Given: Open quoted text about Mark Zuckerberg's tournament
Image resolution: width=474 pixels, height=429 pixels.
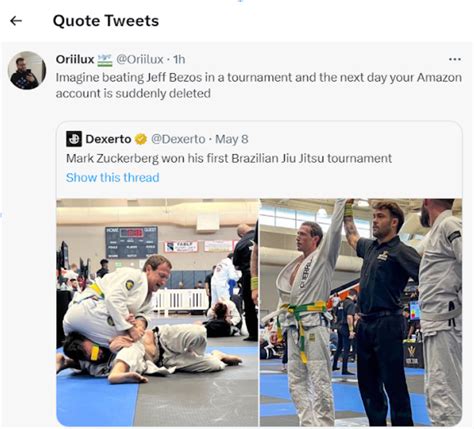Looking at the screenshot, I should point(229,158).
